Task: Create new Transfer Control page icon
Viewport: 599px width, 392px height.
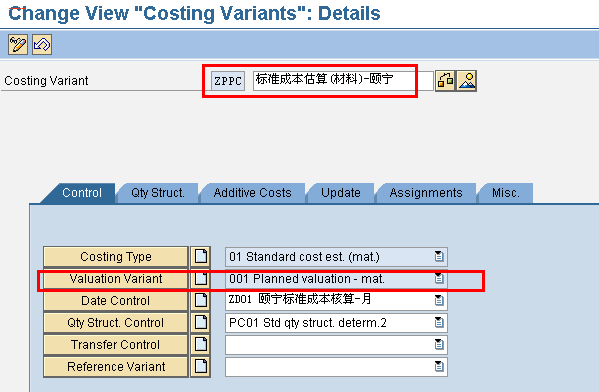Action: click(x=201, y=345)
